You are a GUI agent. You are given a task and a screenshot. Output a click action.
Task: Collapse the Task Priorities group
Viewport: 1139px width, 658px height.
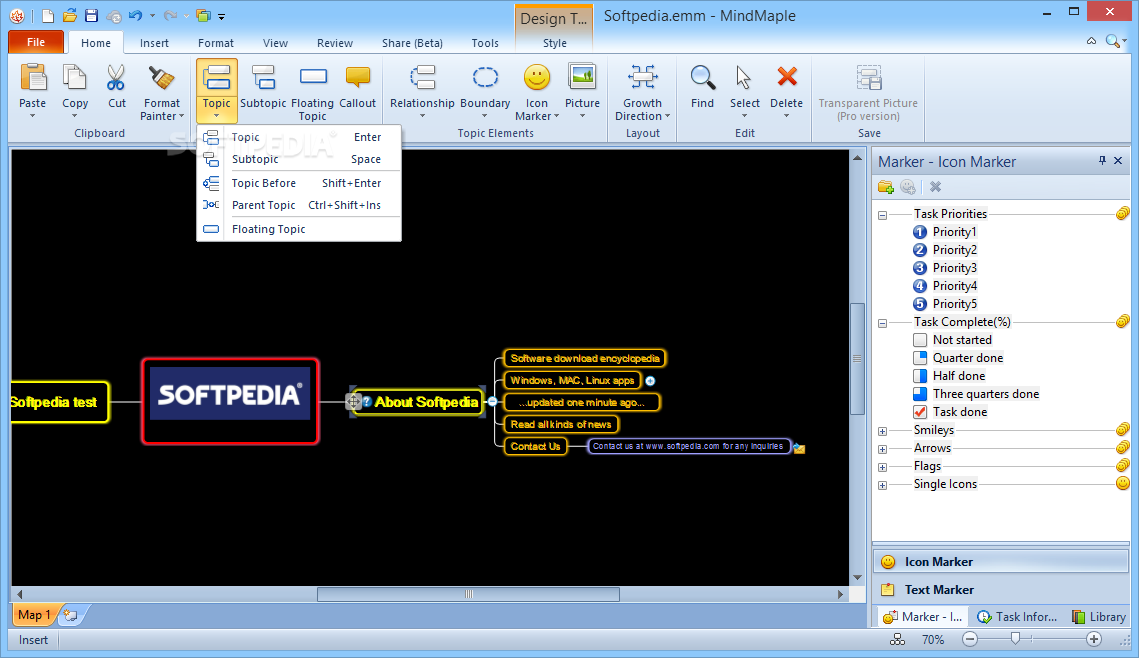(883, 215)
